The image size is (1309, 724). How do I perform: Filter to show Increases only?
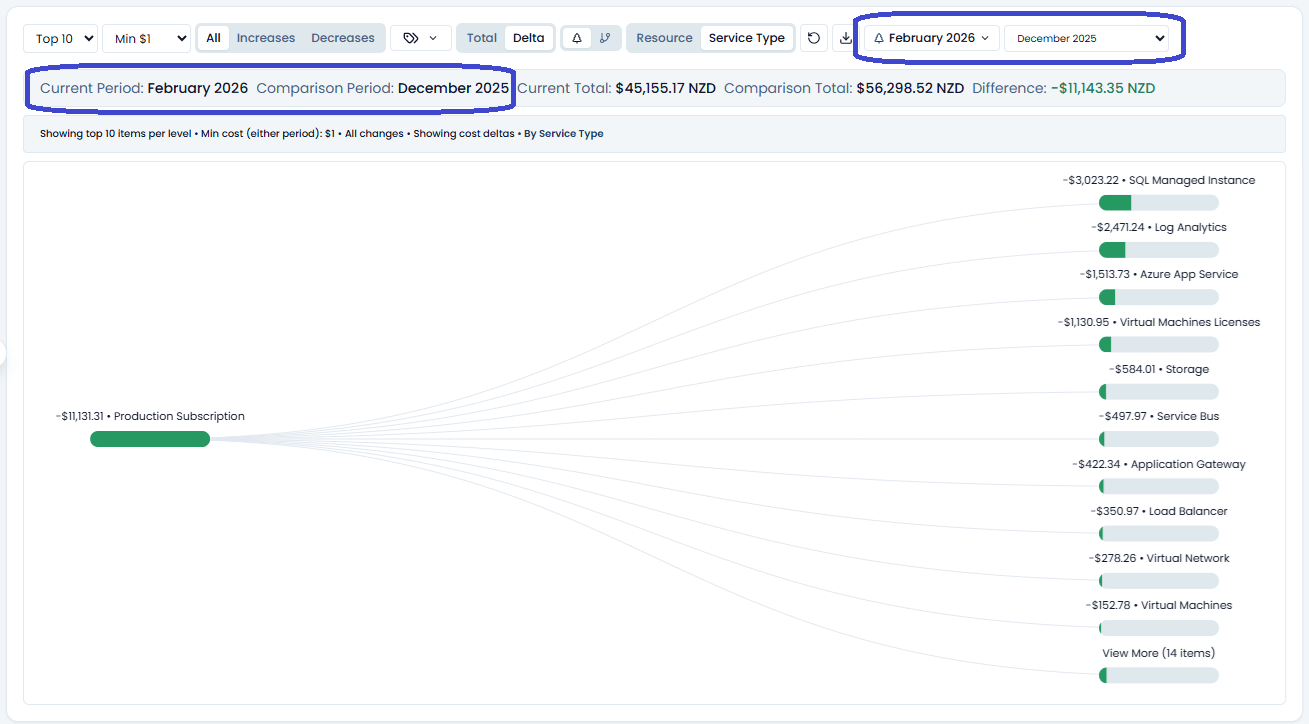(266, 38)
